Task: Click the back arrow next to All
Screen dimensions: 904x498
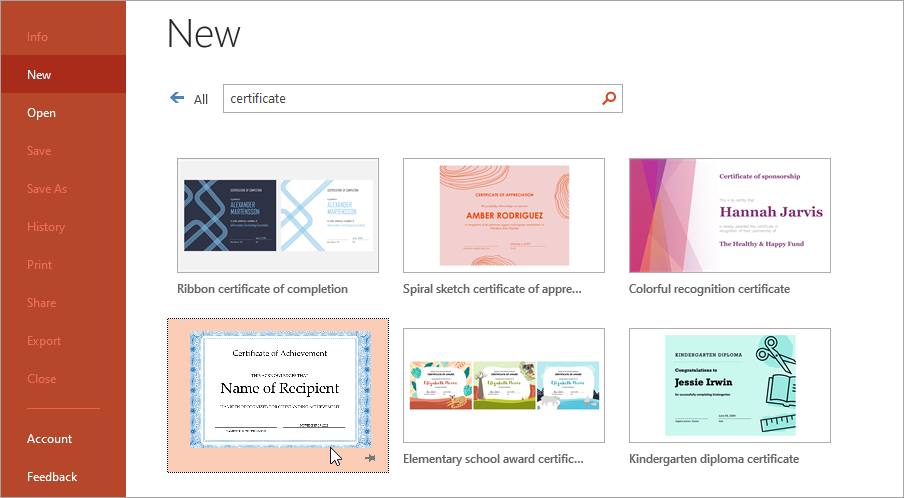Action: click(x=178, y=98)
